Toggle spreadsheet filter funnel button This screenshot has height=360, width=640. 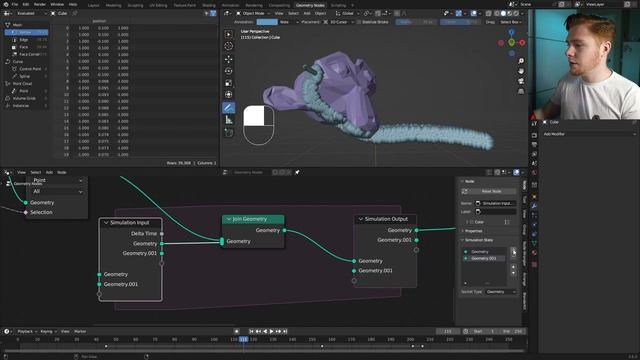tap(213, 13)
